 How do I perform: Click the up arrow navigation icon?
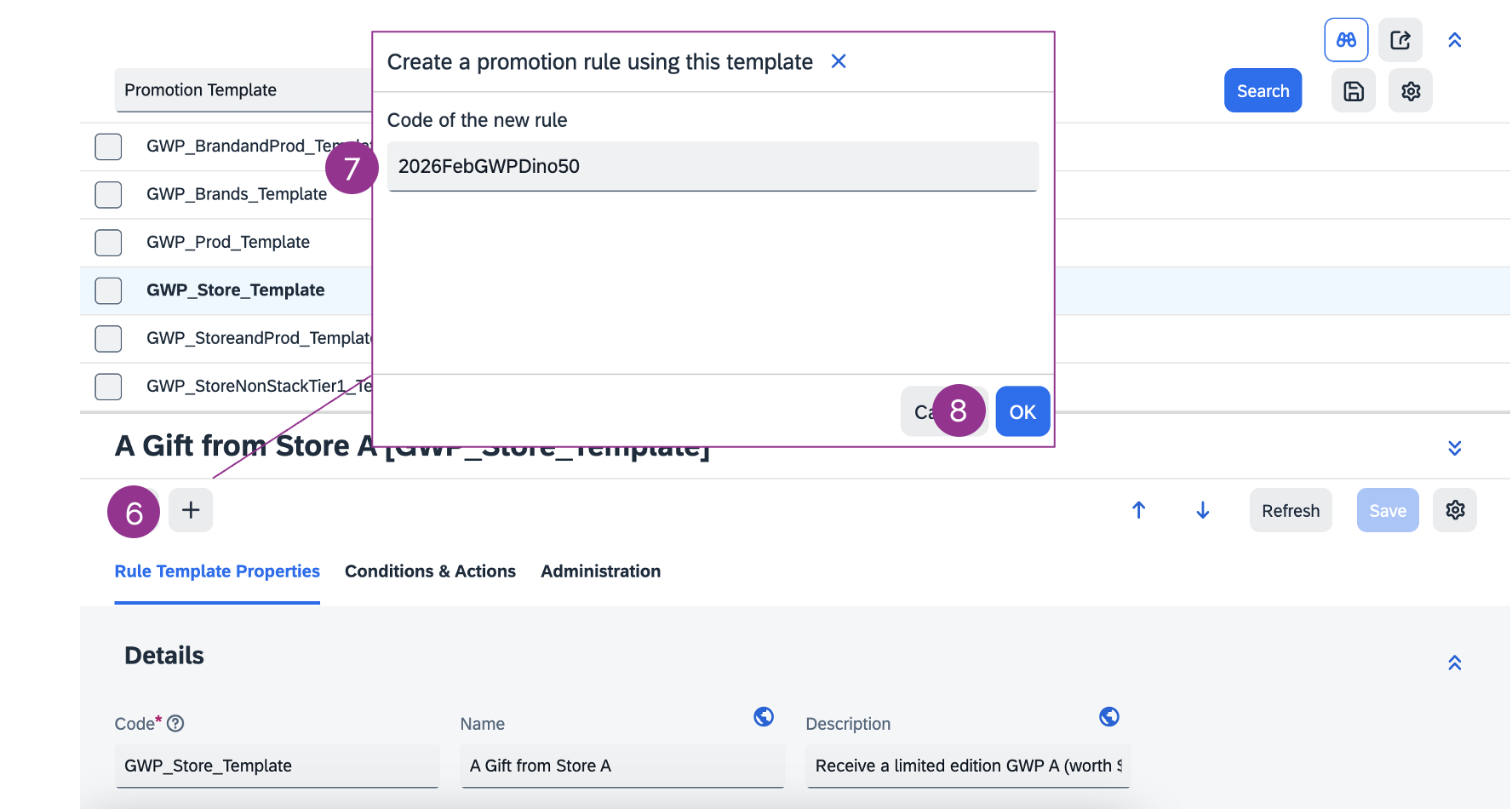click(1138, 510)
